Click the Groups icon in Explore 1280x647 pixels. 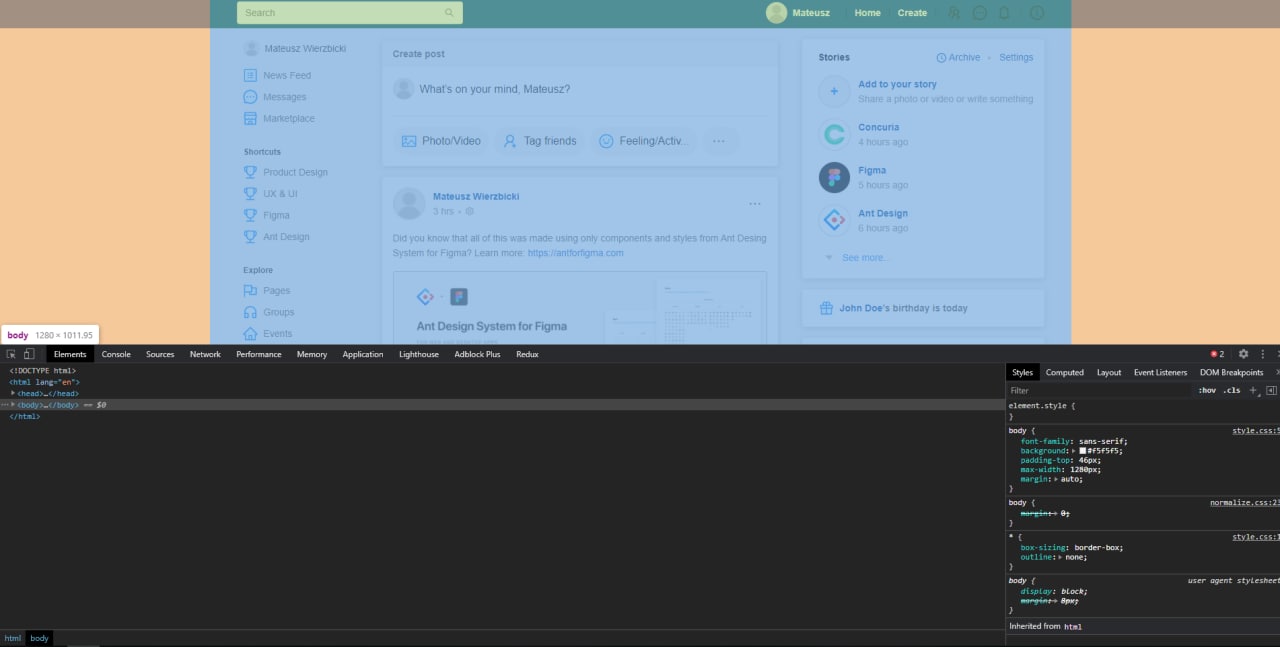250,312
